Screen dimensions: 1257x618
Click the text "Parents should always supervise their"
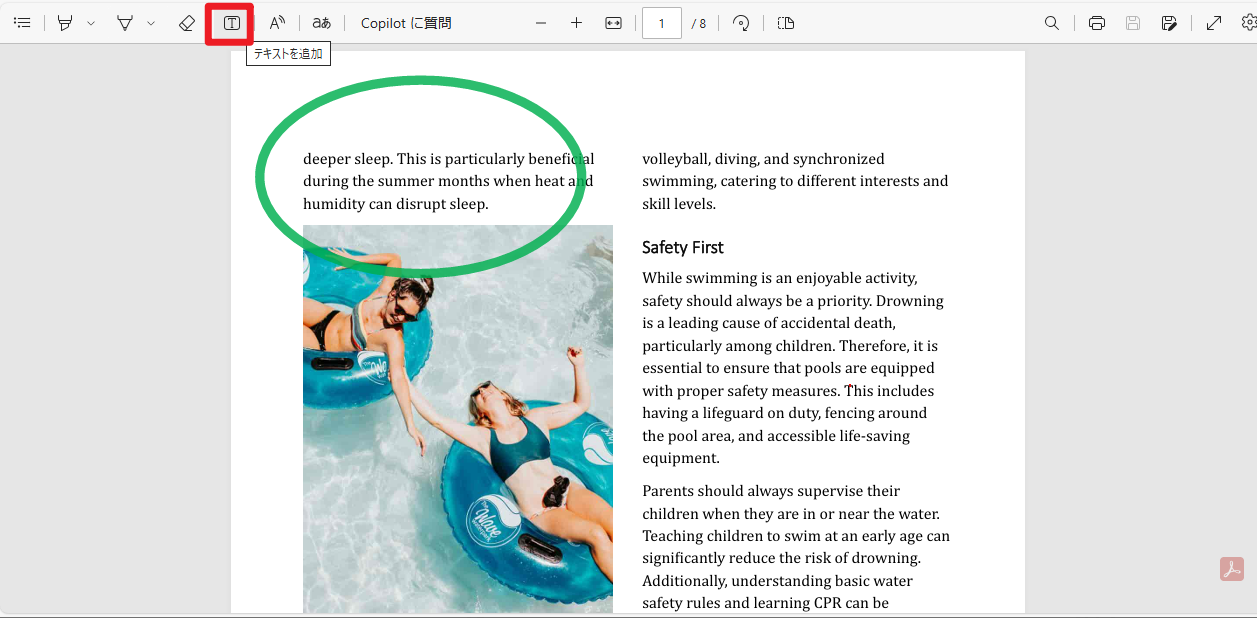coord(771,491)
